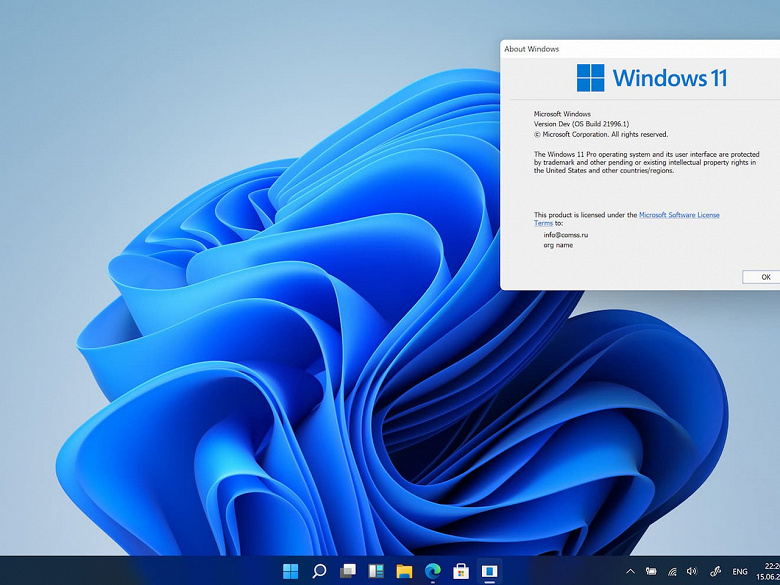Click the Search magnifier icon on taskbar
This screenshot has height=585, width=780.
[319, 571]
